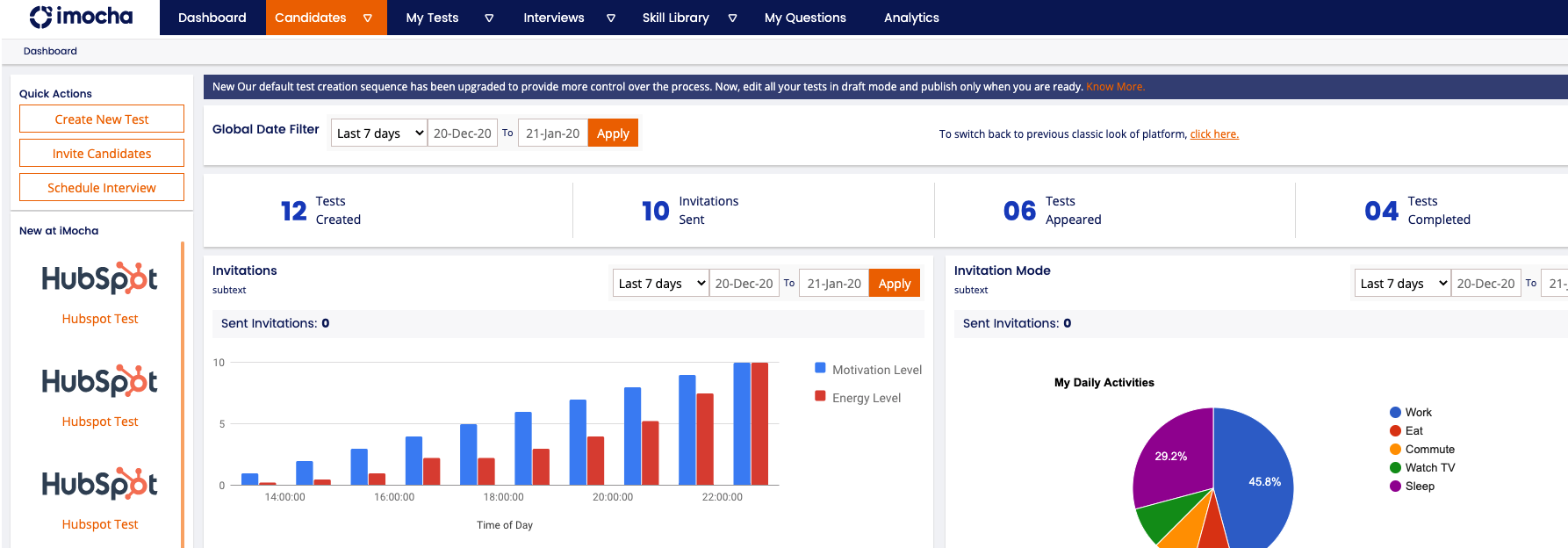1568x548 pixels.
Task: Click the red Energy Level legend swatch
Action: point(820,397)
